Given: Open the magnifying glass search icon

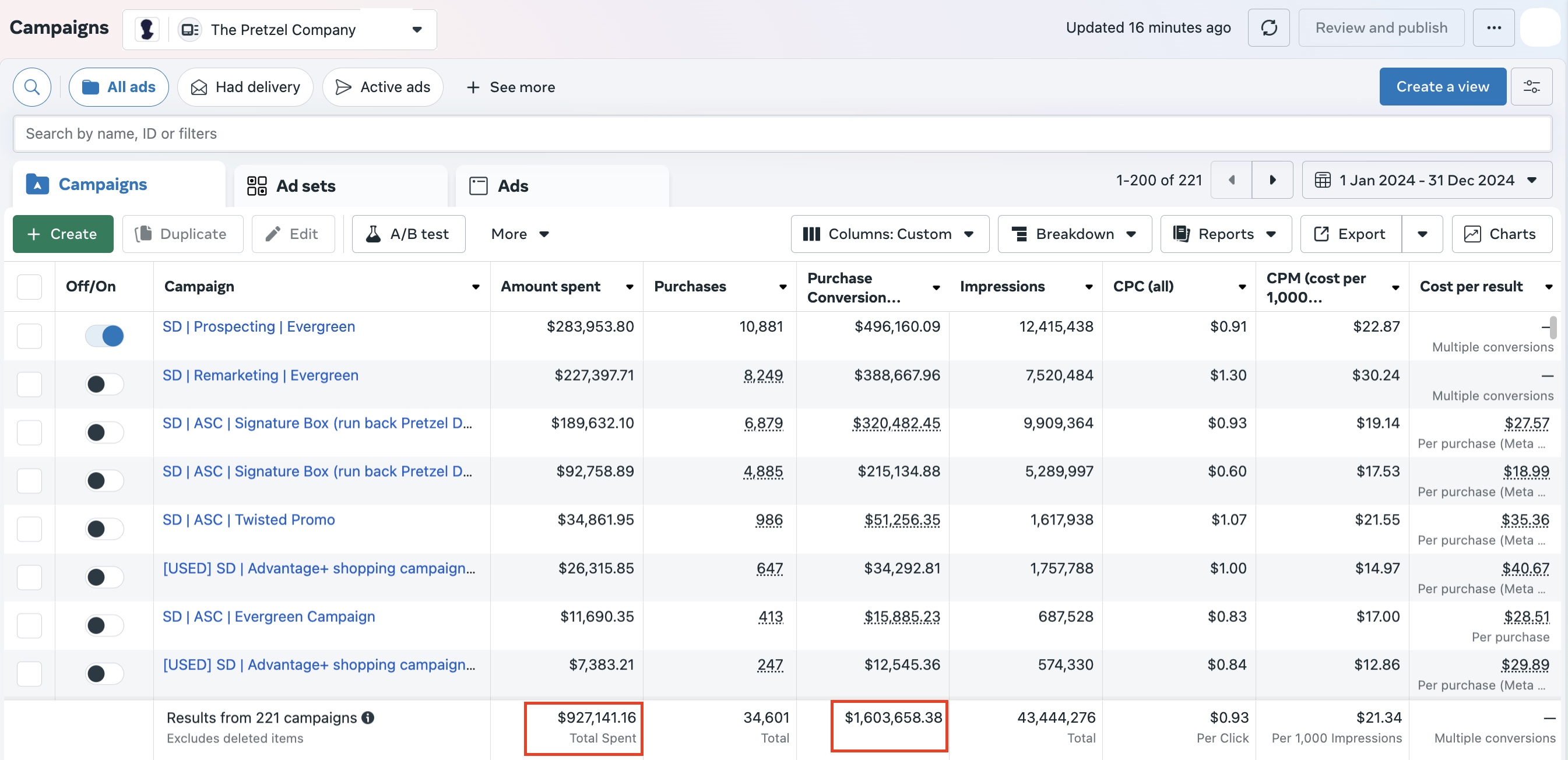Looking at the screenshot, I should (32, 87).
